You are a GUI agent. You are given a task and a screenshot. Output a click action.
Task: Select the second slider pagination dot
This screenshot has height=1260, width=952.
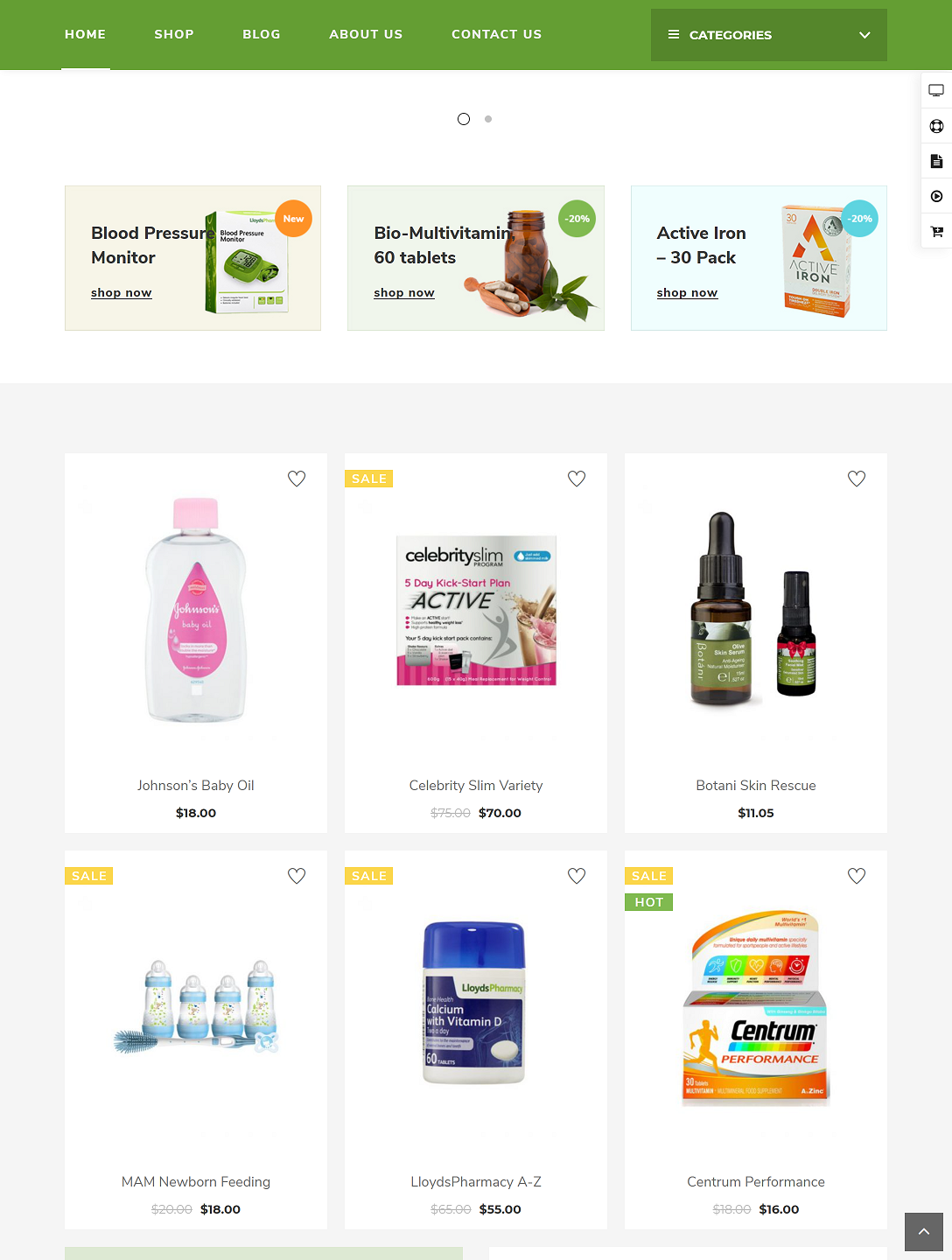488,119
